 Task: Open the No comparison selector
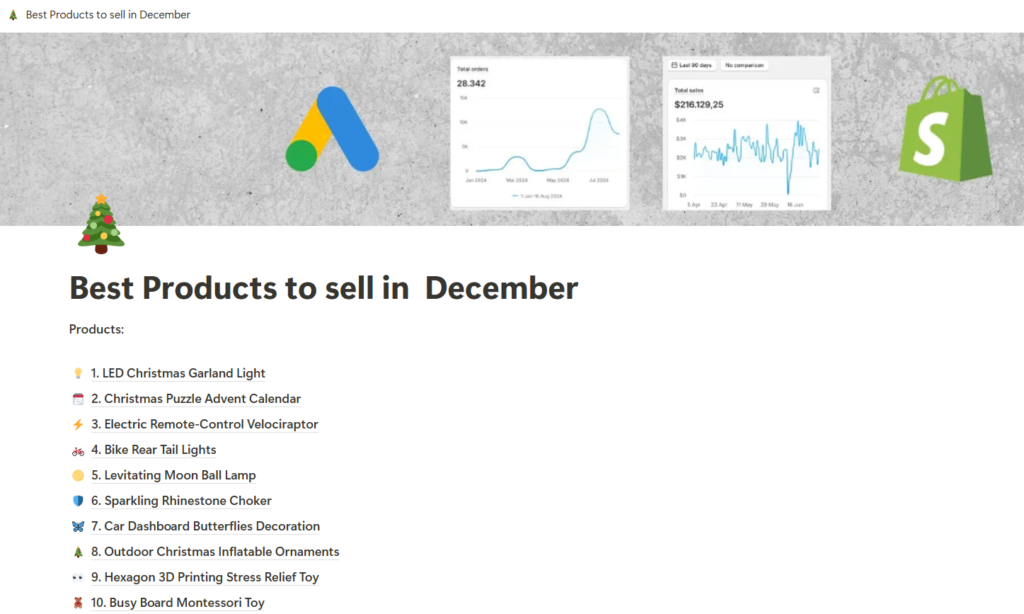click(x=744, y=65)
